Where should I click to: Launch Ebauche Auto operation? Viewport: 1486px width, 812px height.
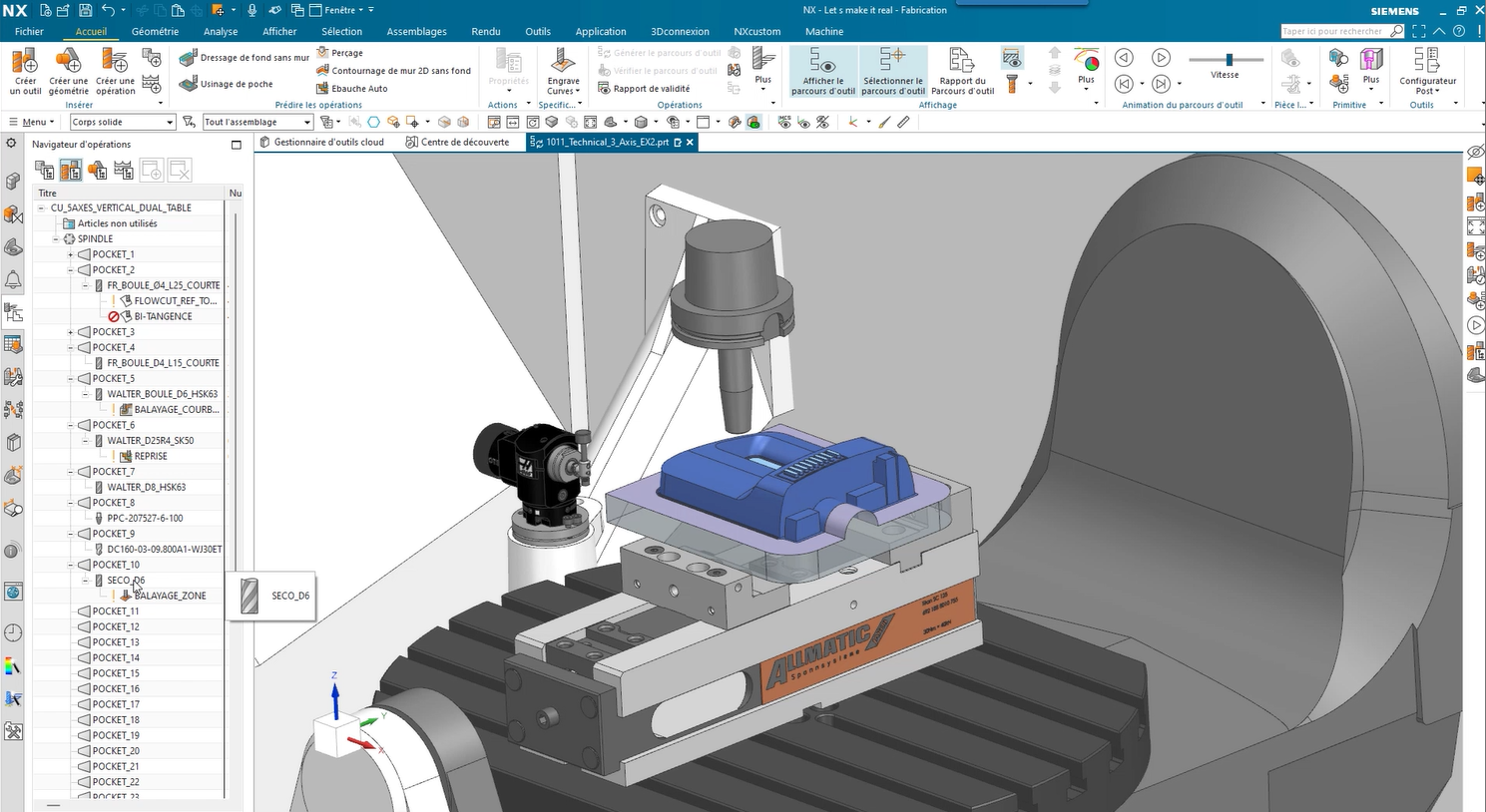[352, 89]
